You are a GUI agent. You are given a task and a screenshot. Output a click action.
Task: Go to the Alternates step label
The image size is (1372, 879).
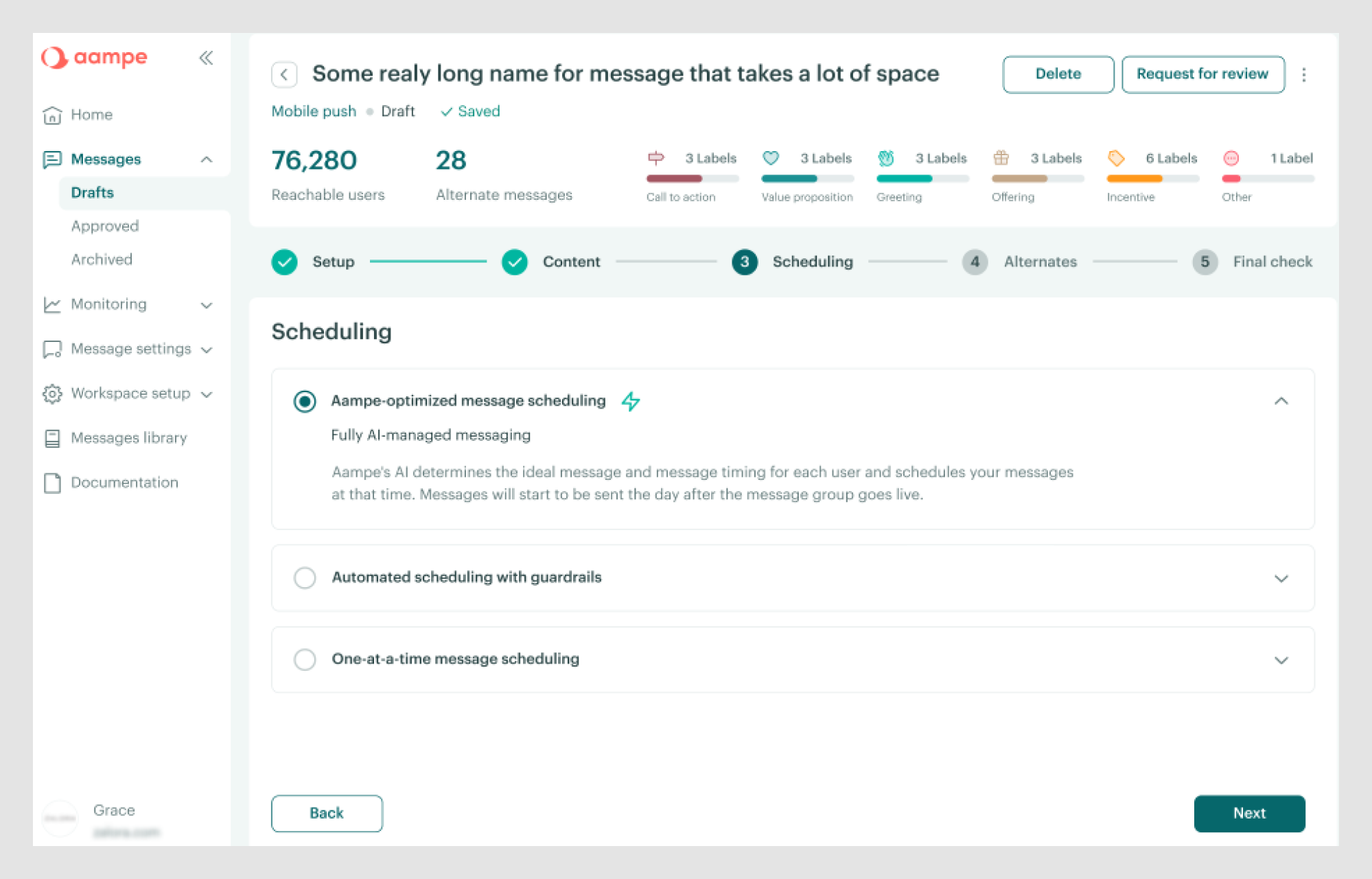(1040, 262)
